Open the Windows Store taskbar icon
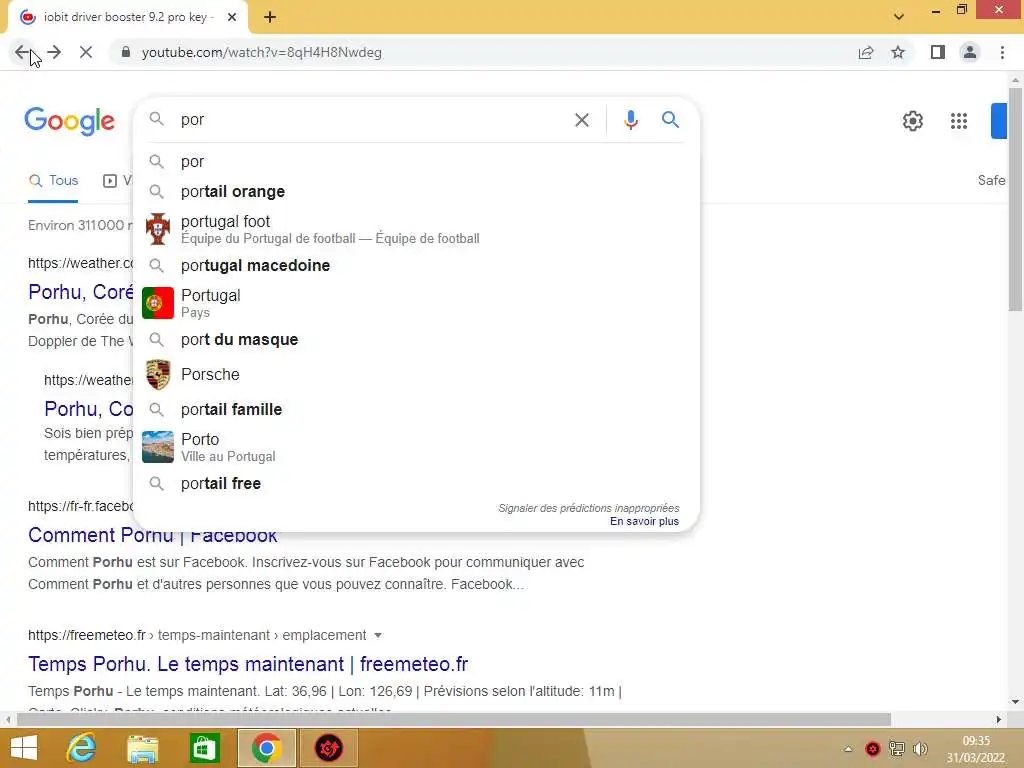This screenshot has height=768, width=1024. point(204,748)
